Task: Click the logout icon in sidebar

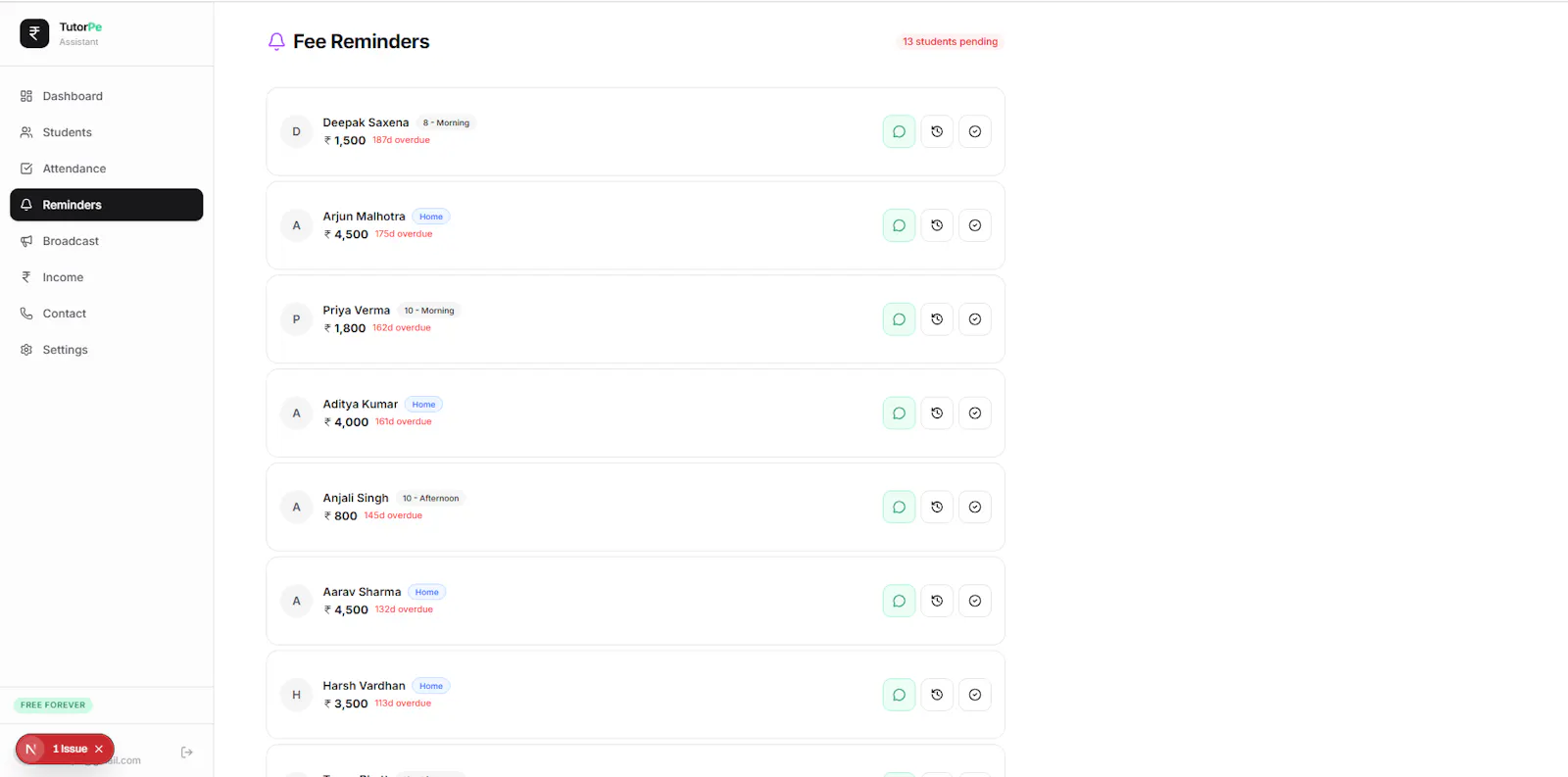Action: tap(187, 753)
